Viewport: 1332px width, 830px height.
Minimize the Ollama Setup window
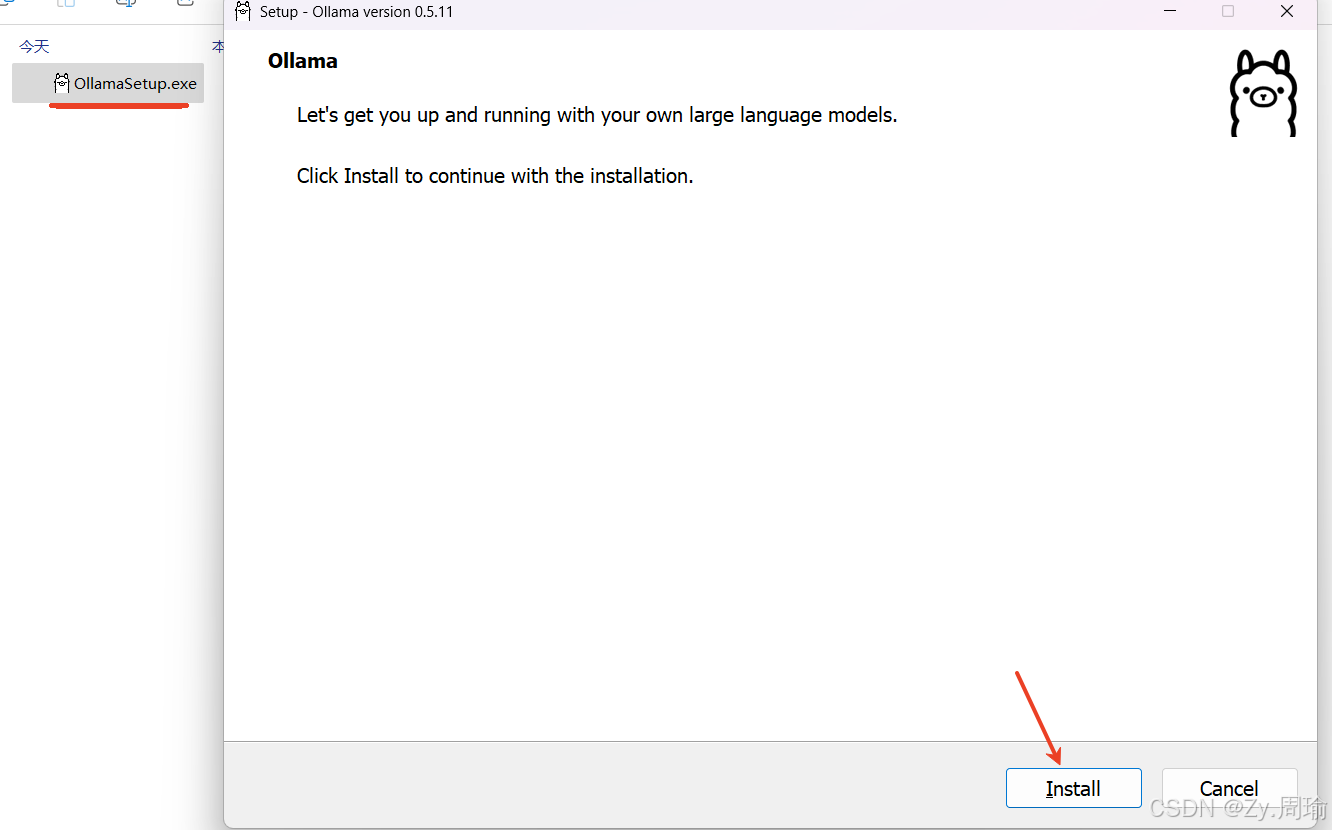[x=1168, y=12]
